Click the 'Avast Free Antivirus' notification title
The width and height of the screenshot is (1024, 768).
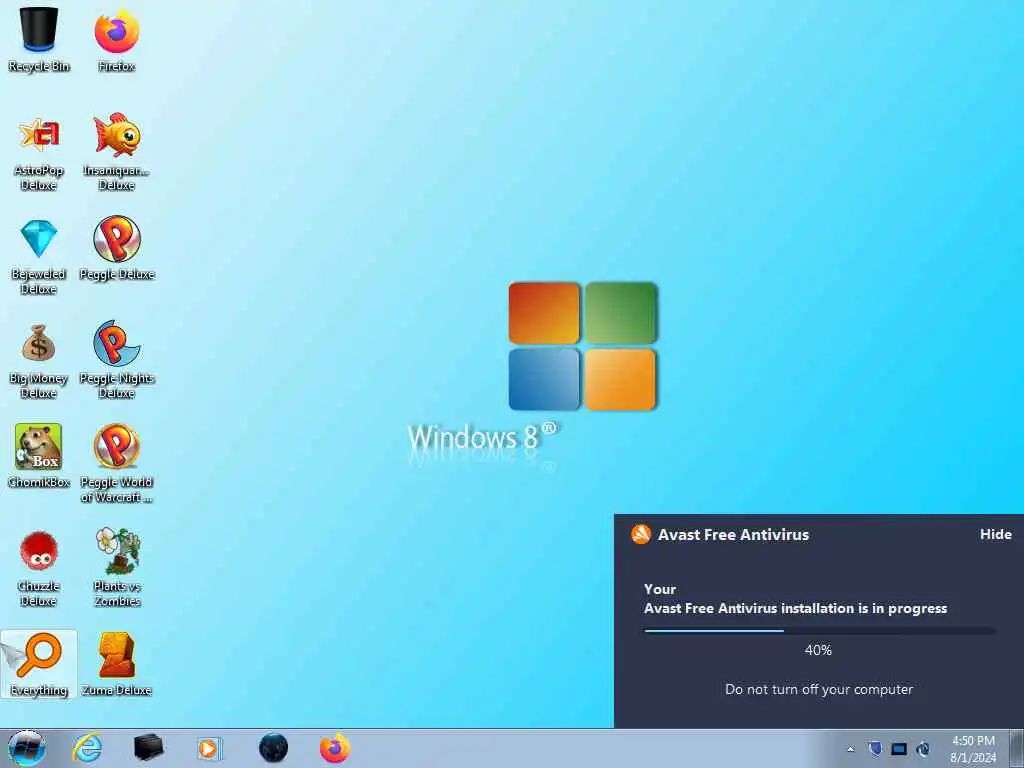click(733, 535)
